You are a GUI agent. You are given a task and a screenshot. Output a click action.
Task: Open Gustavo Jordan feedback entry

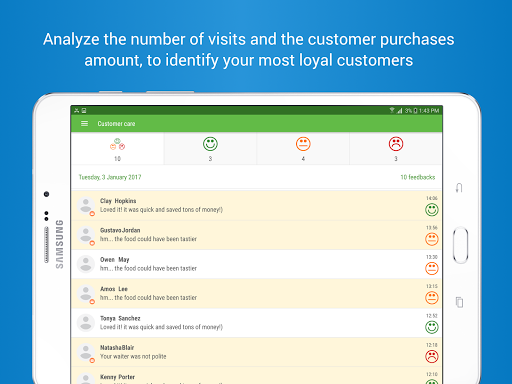click(x=257, y=235)
